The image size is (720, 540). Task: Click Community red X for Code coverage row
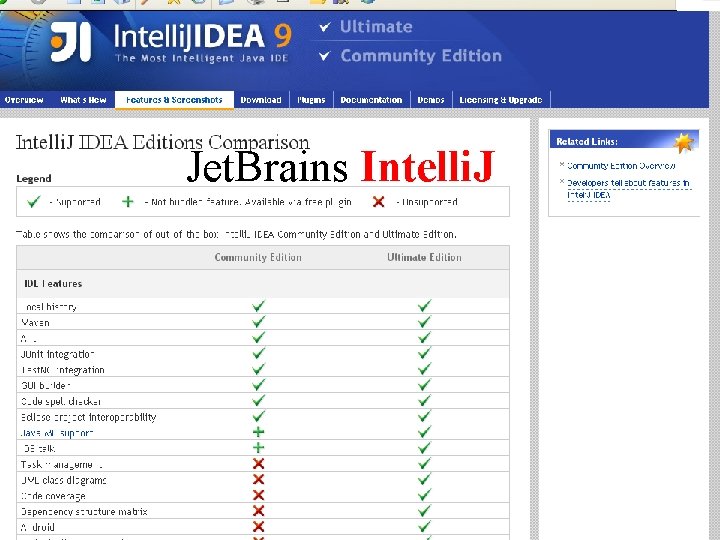pyautogui.click(x=259, y=495)
